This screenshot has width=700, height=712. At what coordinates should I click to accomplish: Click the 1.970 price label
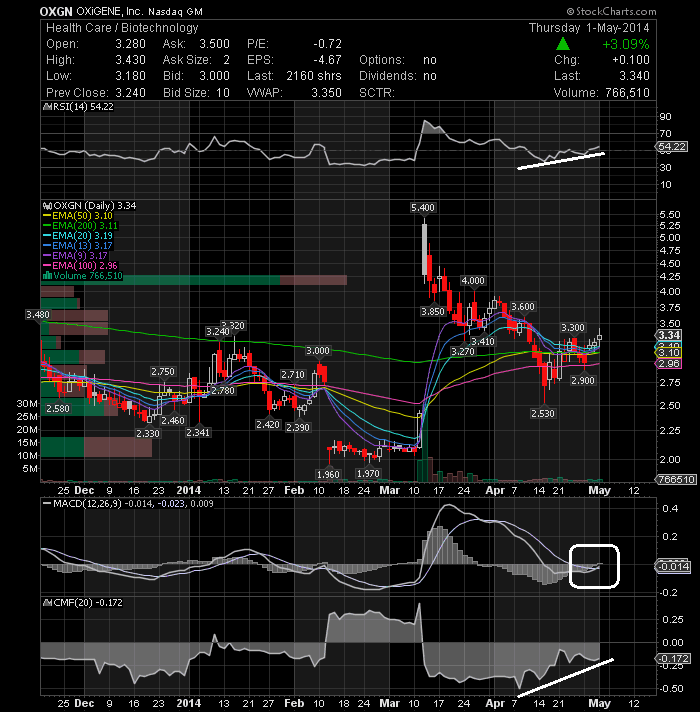click(x=368, y=474)
